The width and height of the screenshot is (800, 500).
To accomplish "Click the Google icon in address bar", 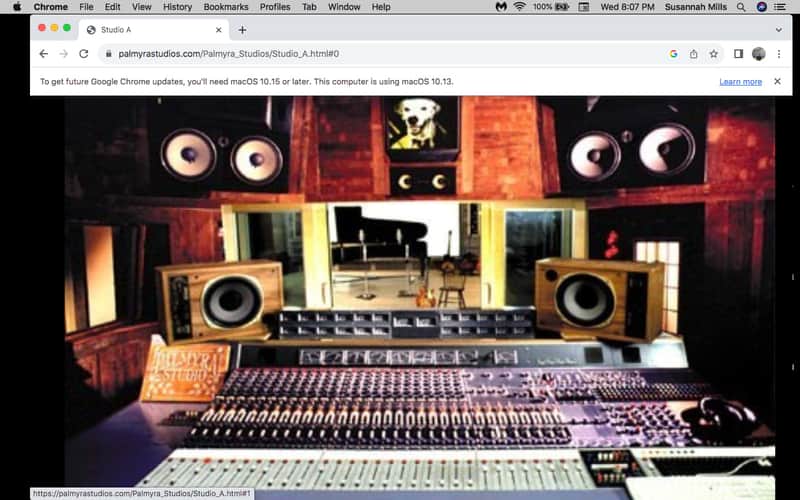I will click(x=673, y=54).
